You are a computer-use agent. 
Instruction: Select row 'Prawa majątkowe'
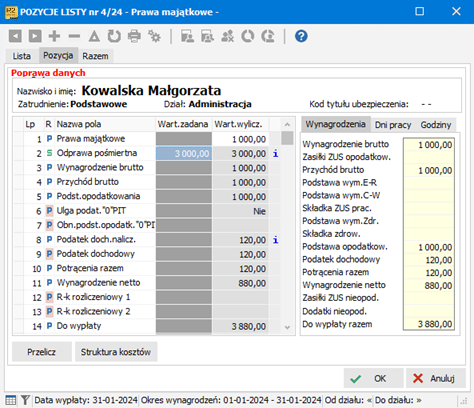pyautogui.click(x=146, y=139)
